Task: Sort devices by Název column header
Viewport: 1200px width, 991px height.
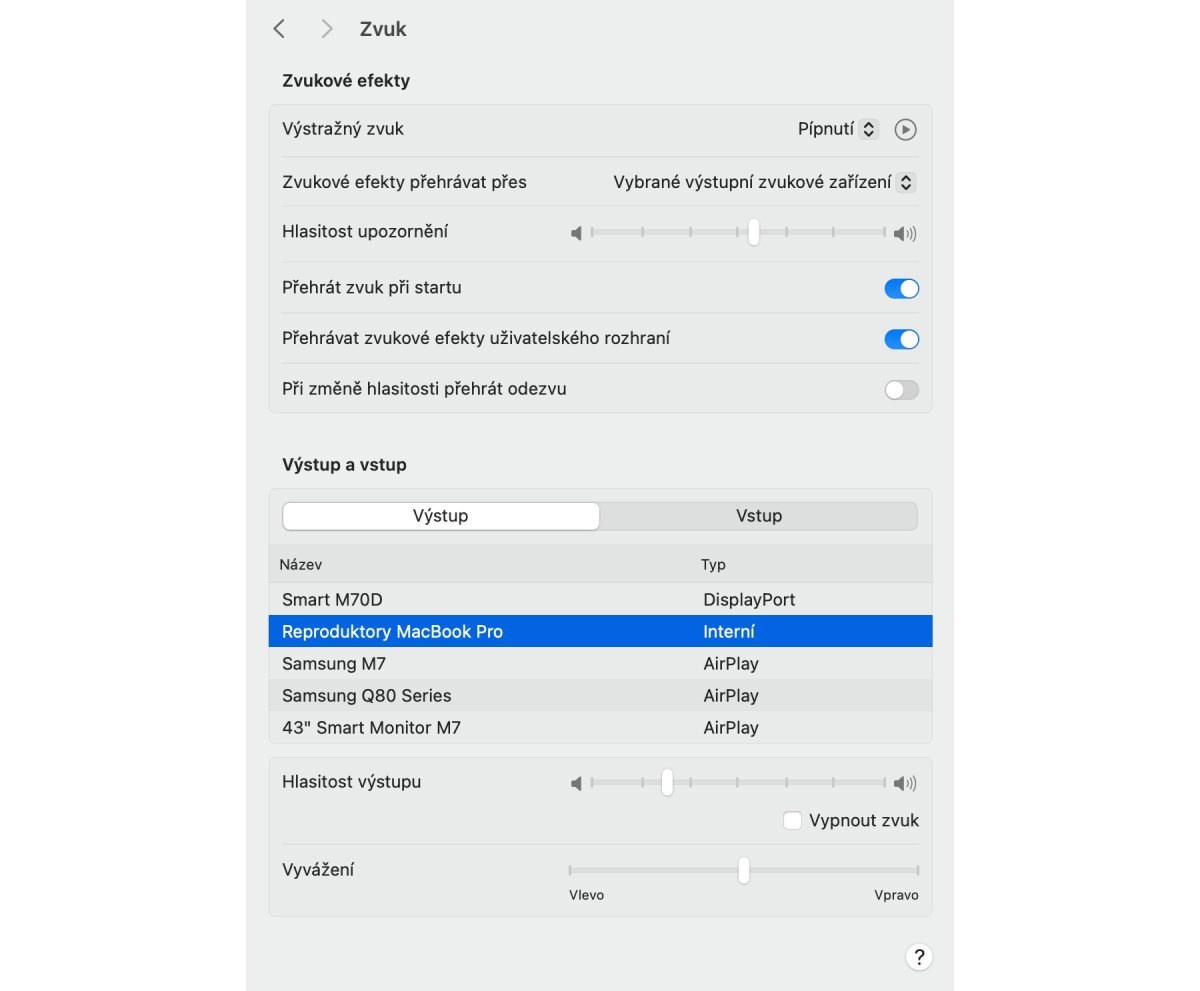Action: (301, 565)
